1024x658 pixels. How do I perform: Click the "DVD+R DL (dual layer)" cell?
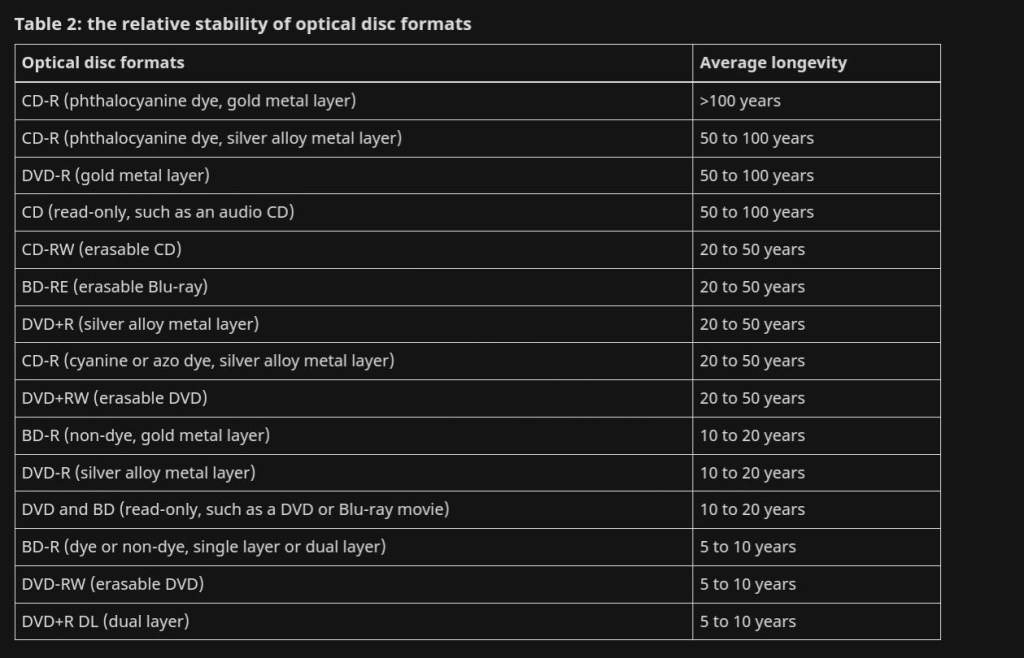point(106,621)
